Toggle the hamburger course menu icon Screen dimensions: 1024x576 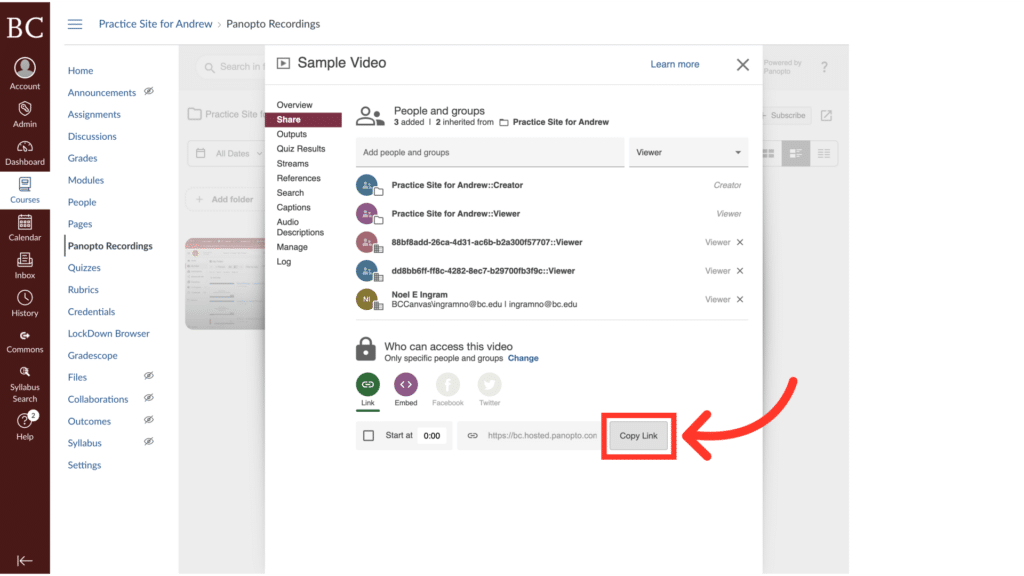tap(75, 24)
